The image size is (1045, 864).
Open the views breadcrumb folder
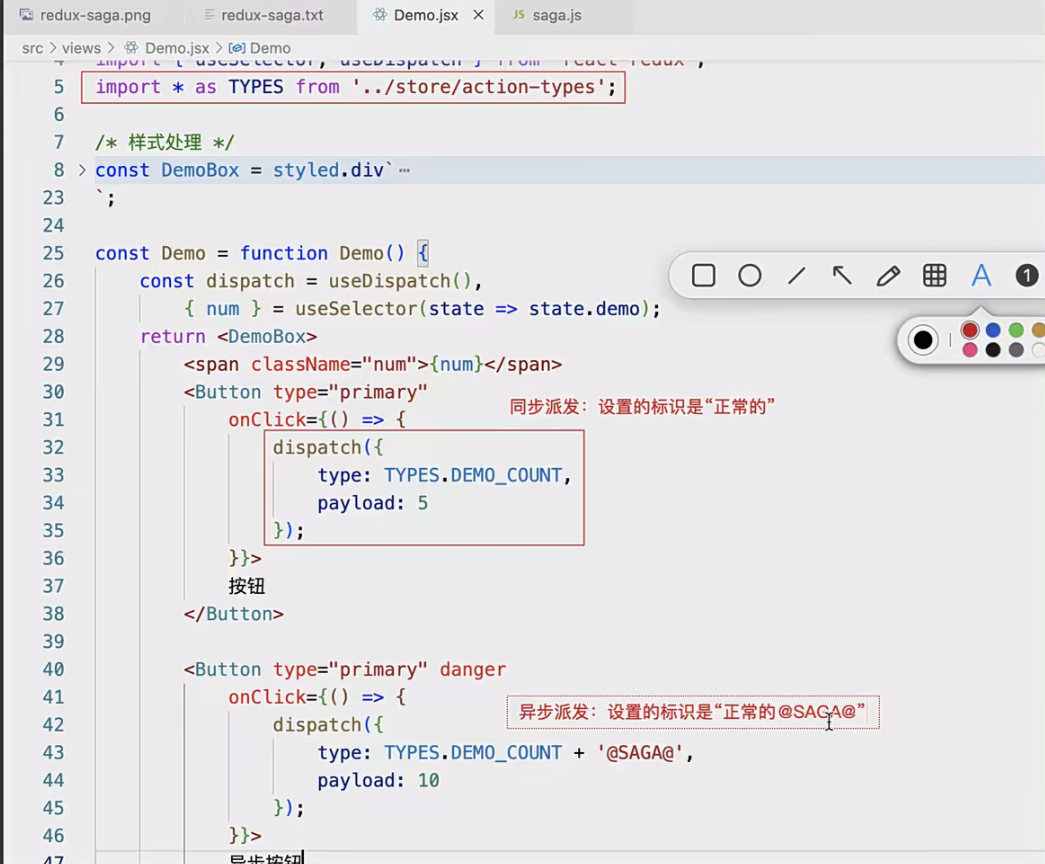pos(81,48)
